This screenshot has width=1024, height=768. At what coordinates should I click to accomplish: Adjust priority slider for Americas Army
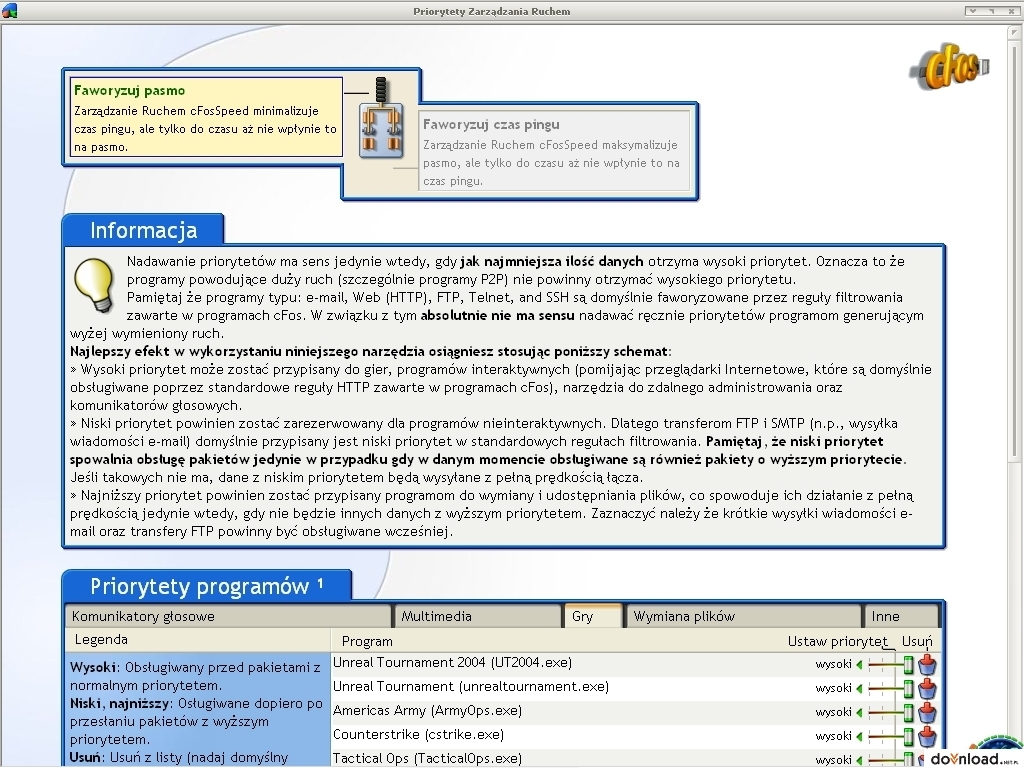[891, 712]
